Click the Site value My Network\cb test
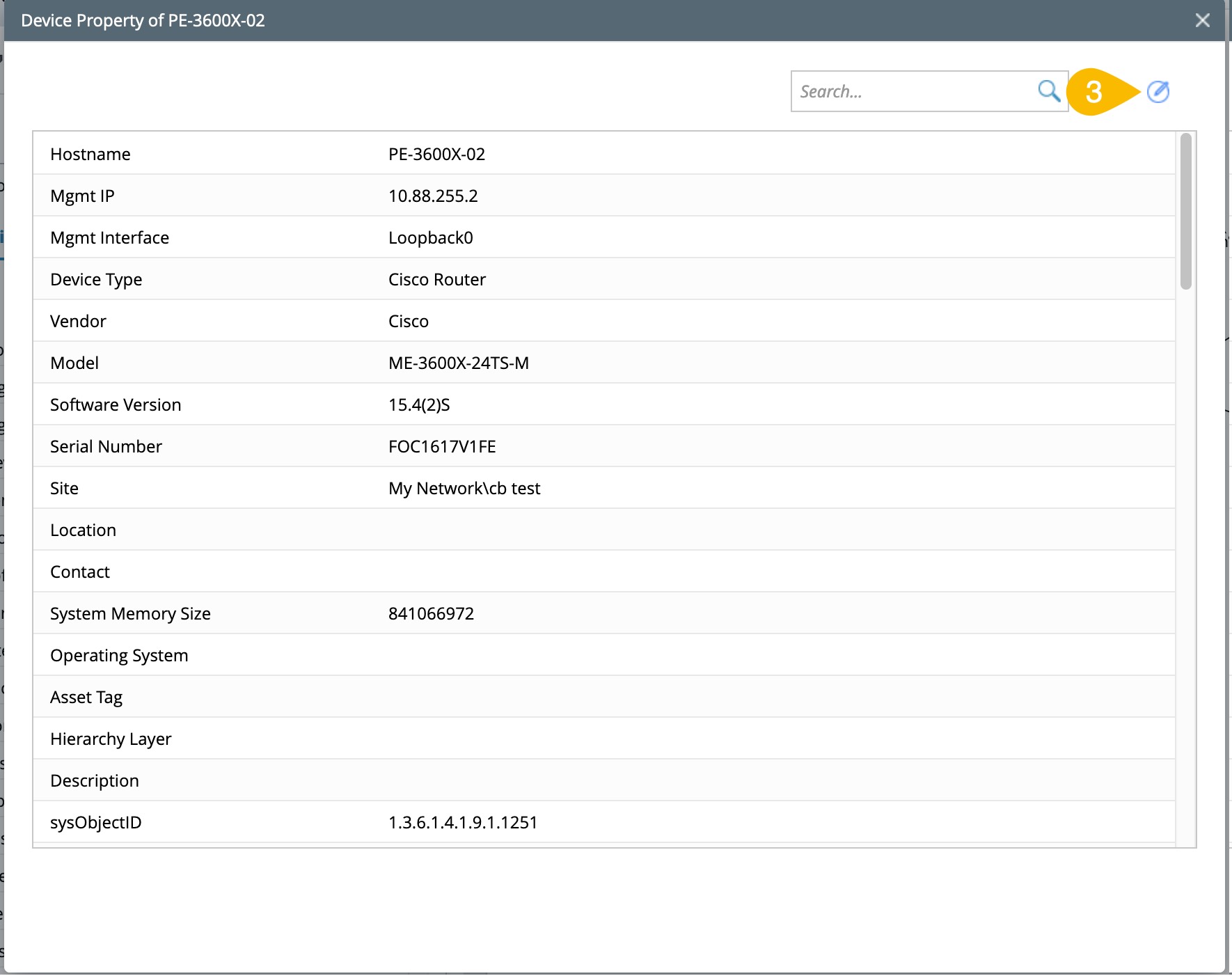The image size is (1232, 976). tap(464, 488)
